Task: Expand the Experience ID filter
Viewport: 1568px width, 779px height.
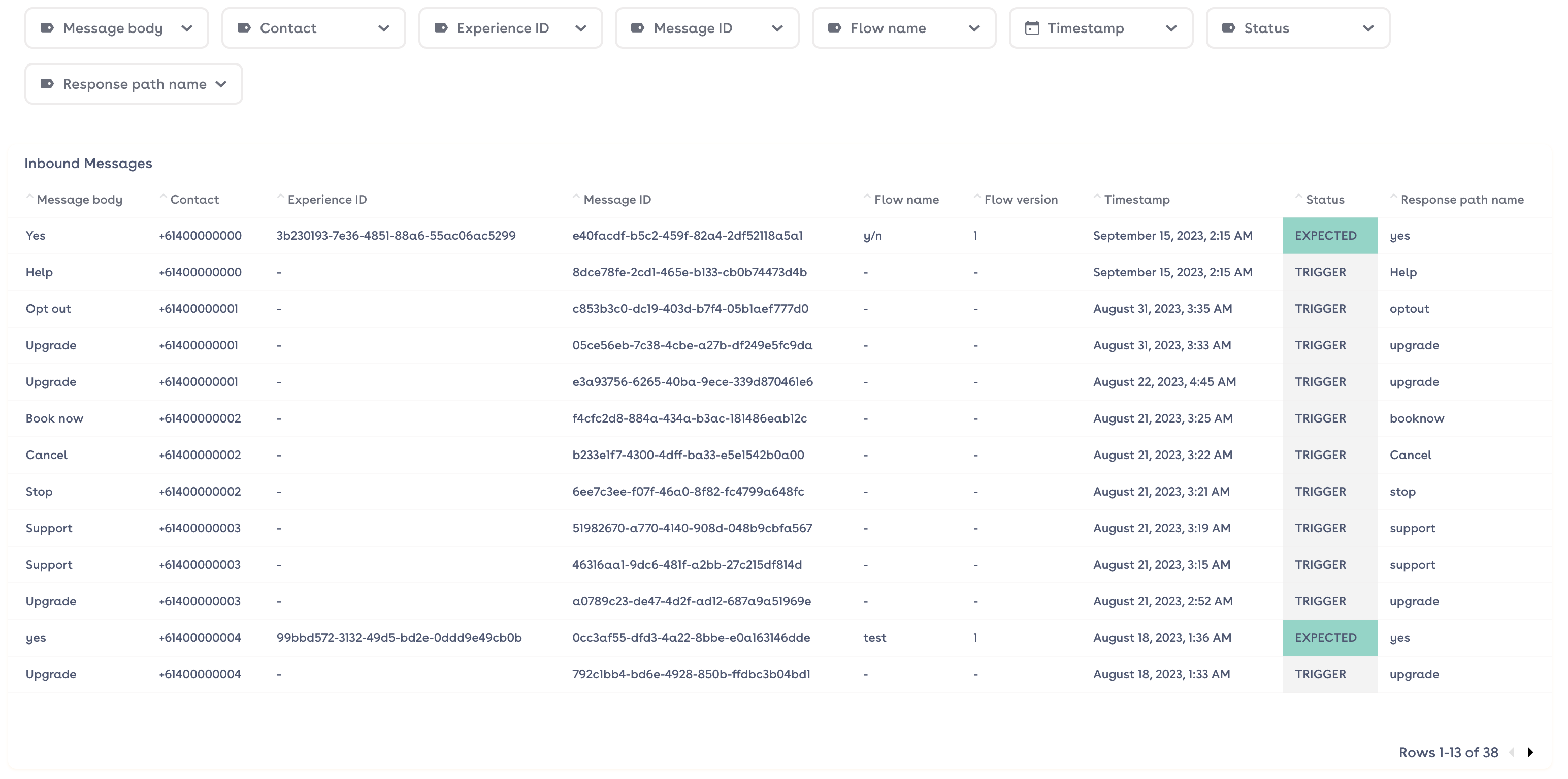Action: 510,28
